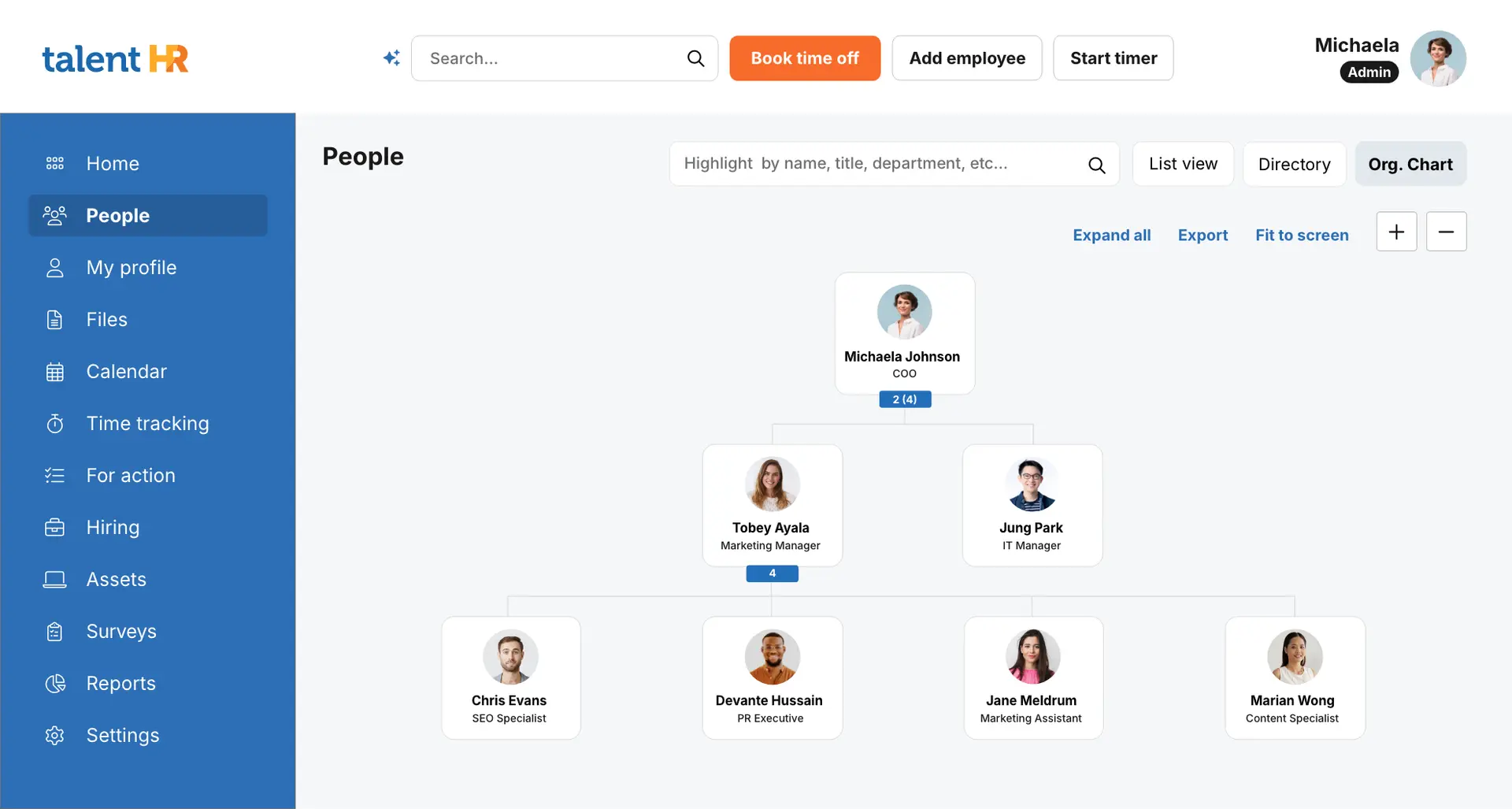The height and width of the screenshot is (809, 1512).
Task: Click the Hiring briefcase icon
Action: (54, 528)
